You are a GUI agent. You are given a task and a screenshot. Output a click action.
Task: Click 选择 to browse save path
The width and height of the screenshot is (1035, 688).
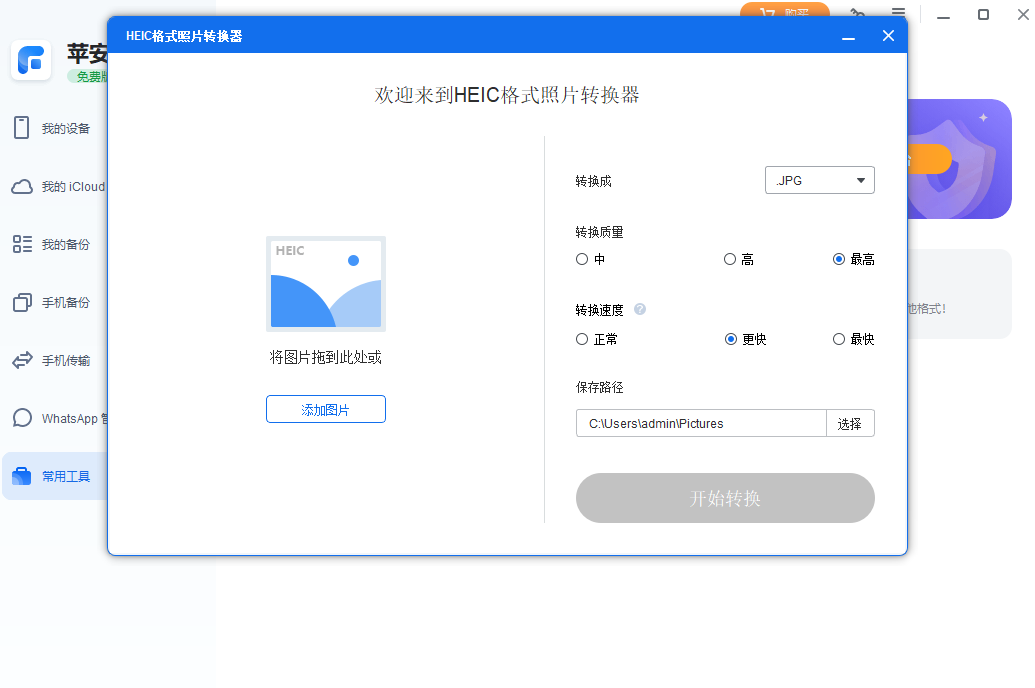[849, 423]
